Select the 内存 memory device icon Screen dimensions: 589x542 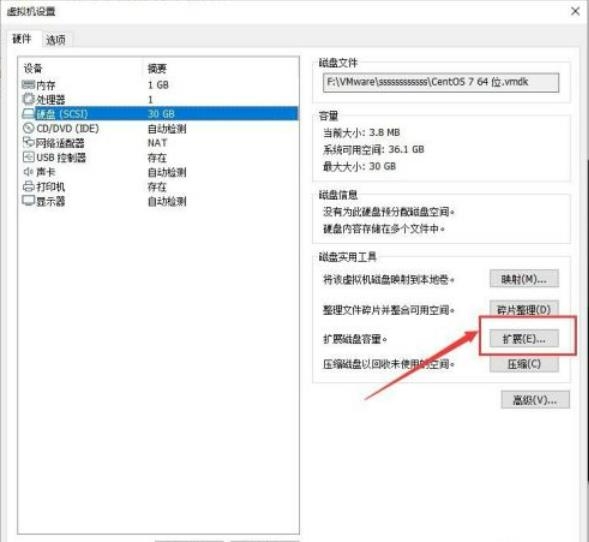29,85
